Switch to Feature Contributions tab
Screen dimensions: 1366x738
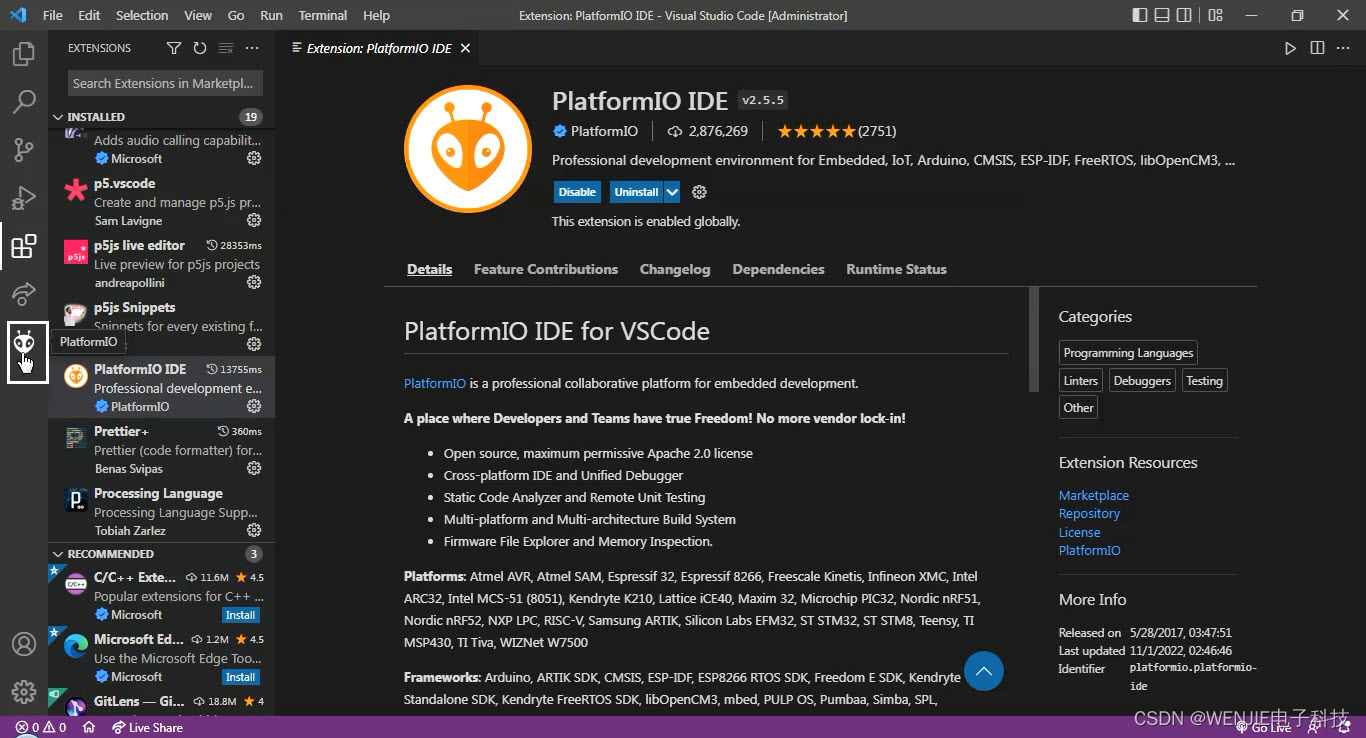point(546,269)
